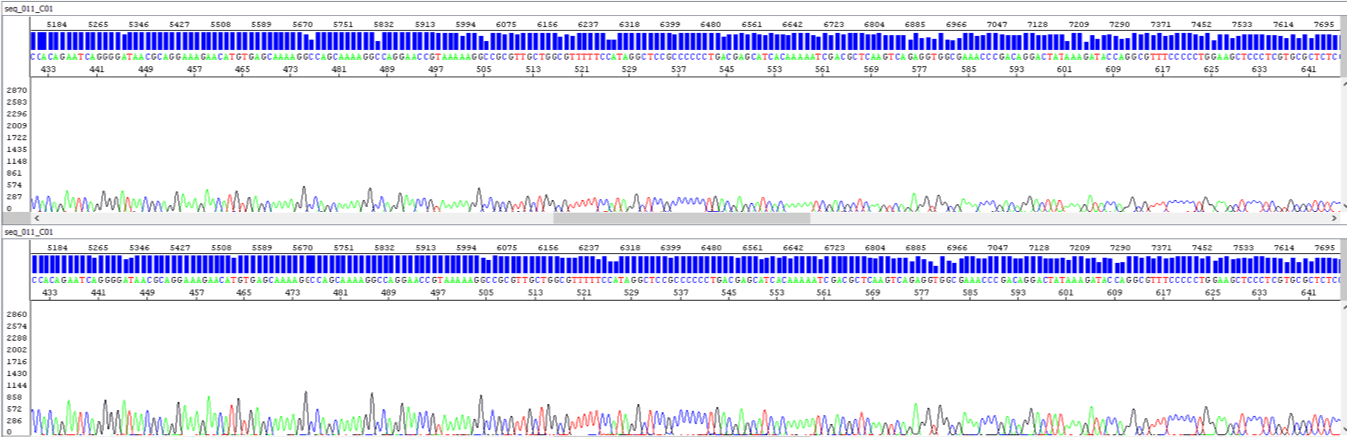Click the top panel's horizontal scrollbar thumb
The height and width of the screenshot is (437, 1347).
(681, 217)
